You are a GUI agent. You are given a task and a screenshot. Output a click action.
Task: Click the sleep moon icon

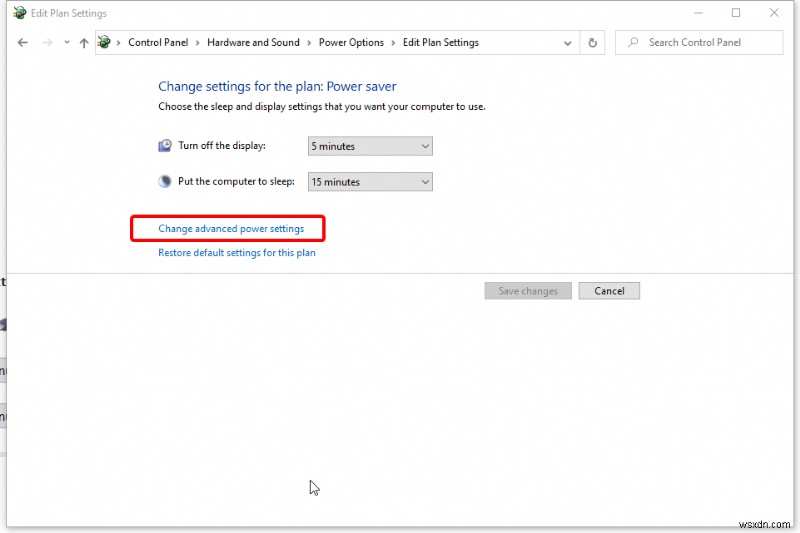tap(165, 181)
